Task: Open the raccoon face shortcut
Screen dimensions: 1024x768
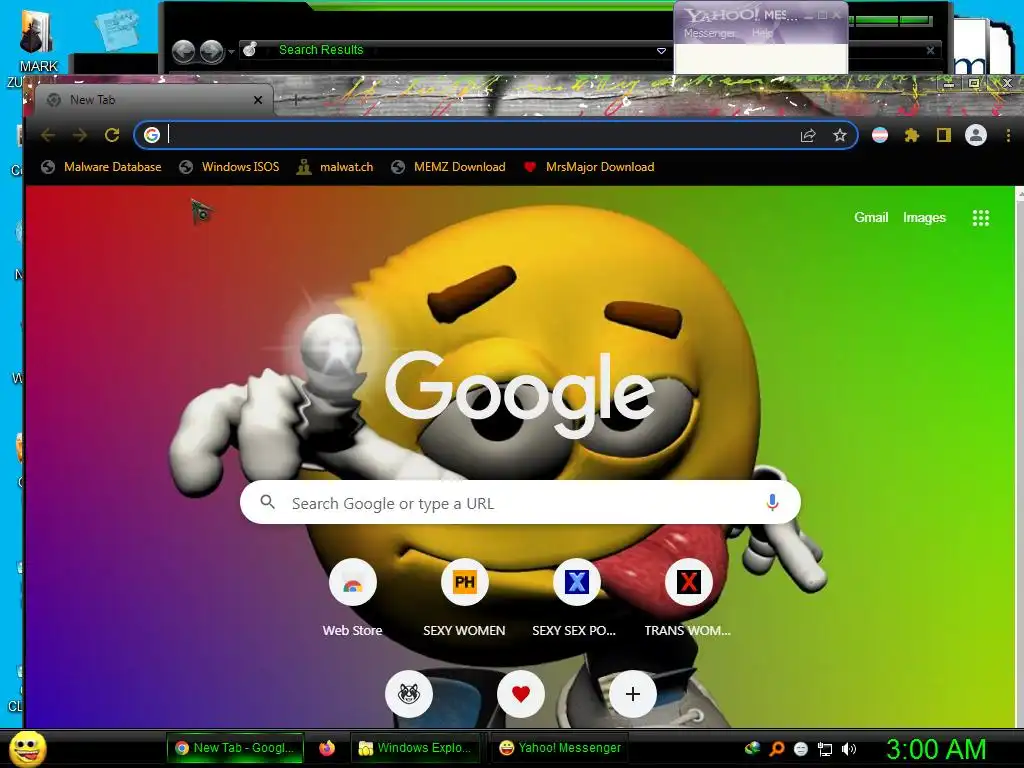Action: [409, 694]
